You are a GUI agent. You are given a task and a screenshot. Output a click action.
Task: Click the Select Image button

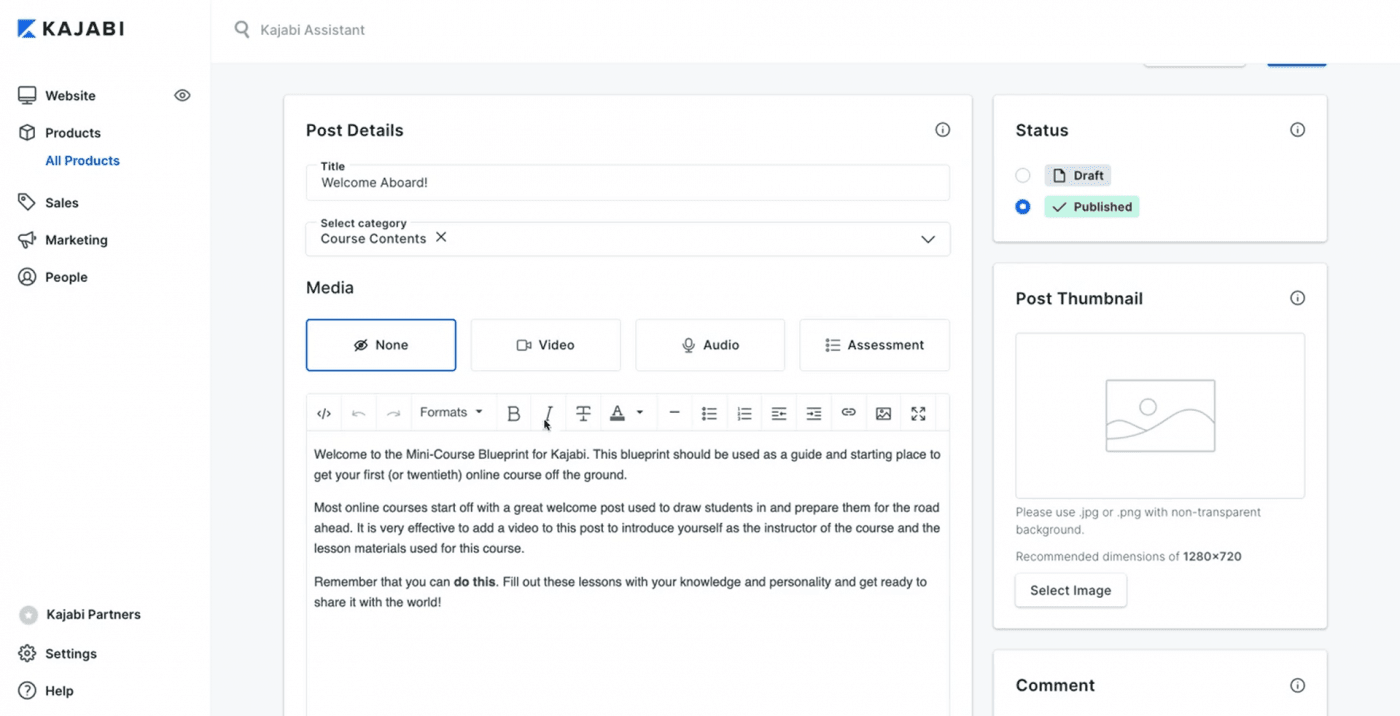tap(1071, 590)
